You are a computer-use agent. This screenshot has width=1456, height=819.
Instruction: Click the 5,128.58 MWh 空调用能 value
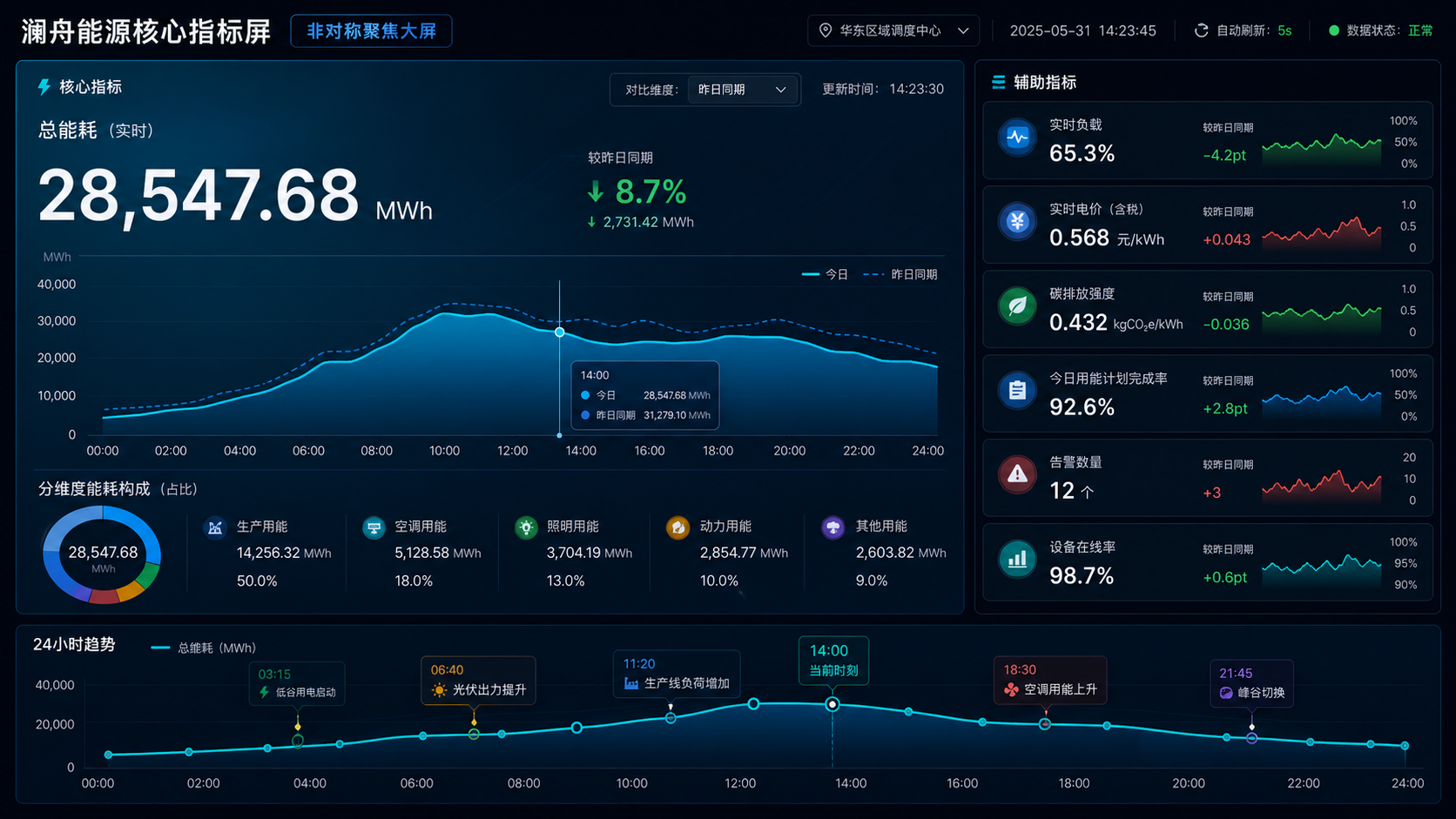[x=438, y=553]
